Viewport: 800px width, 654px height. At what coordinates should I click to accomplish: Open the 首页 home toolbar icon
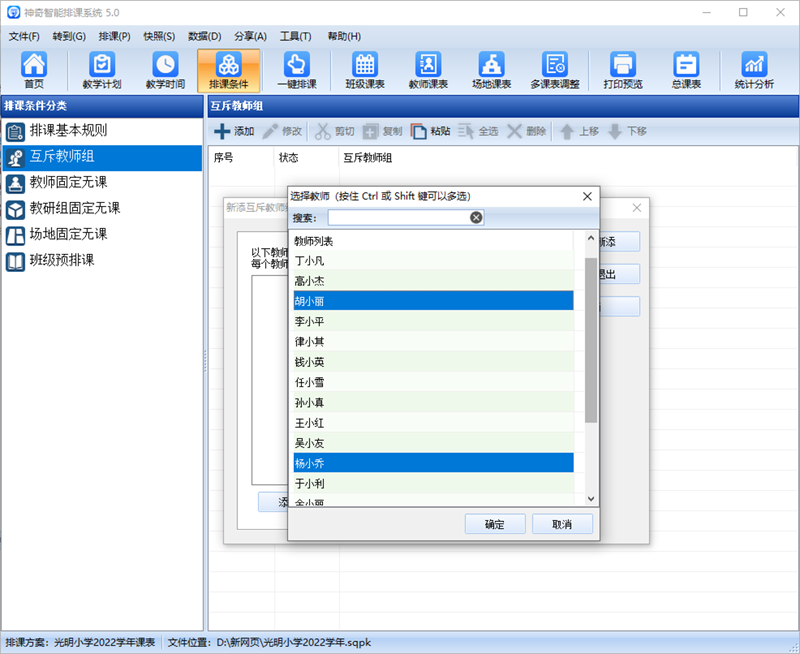tap(34, 70)
